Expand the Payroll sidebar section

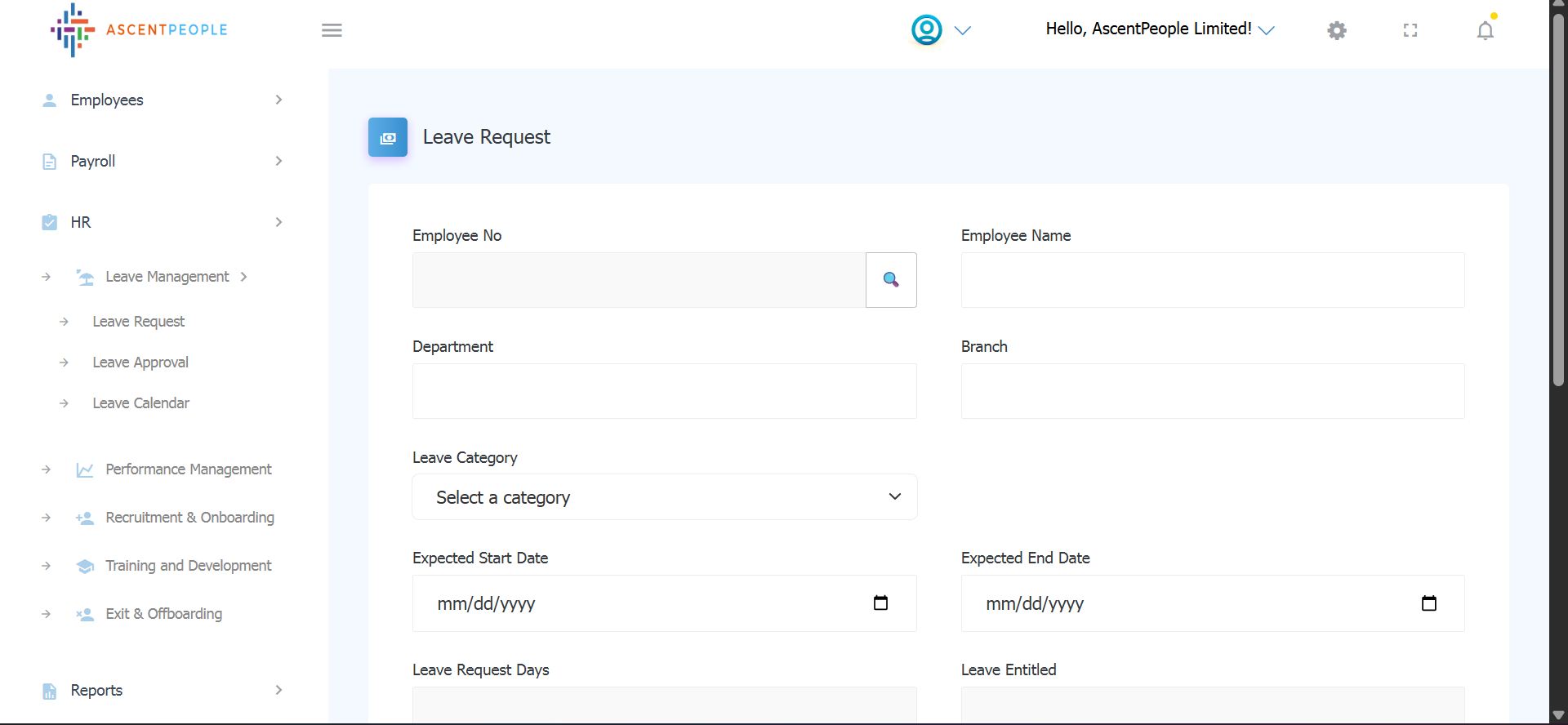click(x=163, y=161)
